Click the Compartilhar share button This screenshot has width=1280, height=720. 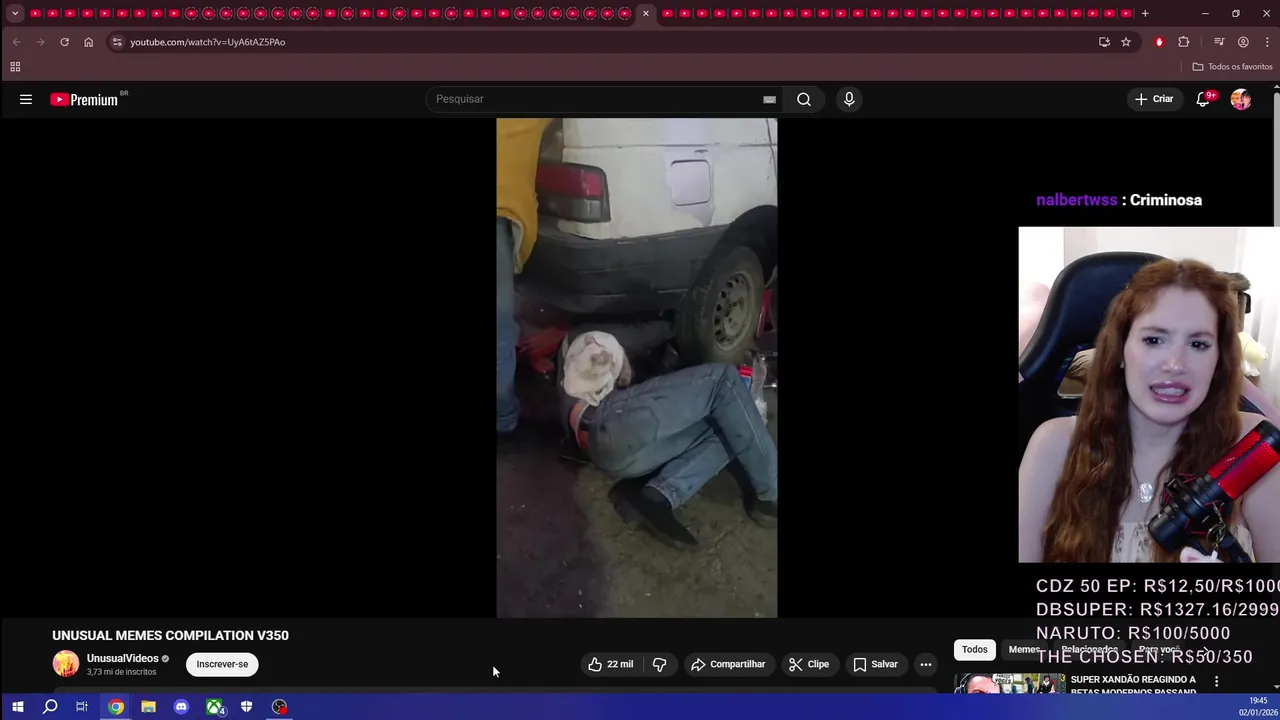[x=728, y=664]
